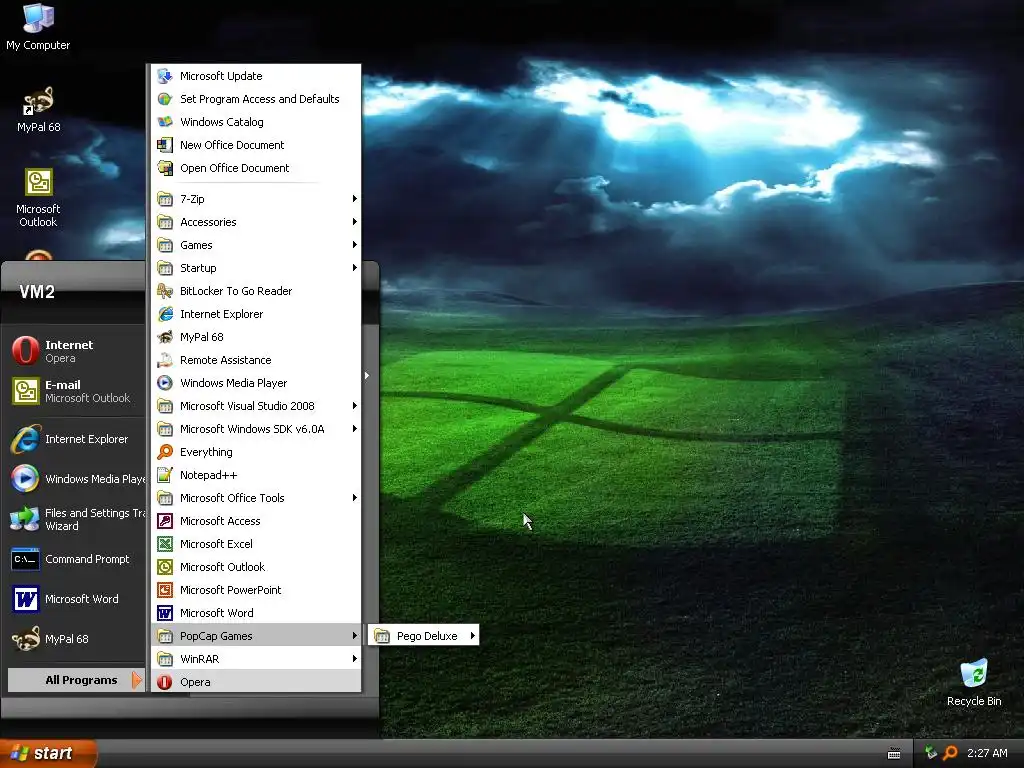Screen dimensions: 1024x768
Task: Click the Microsoft Access key icon
Action: 165,520
